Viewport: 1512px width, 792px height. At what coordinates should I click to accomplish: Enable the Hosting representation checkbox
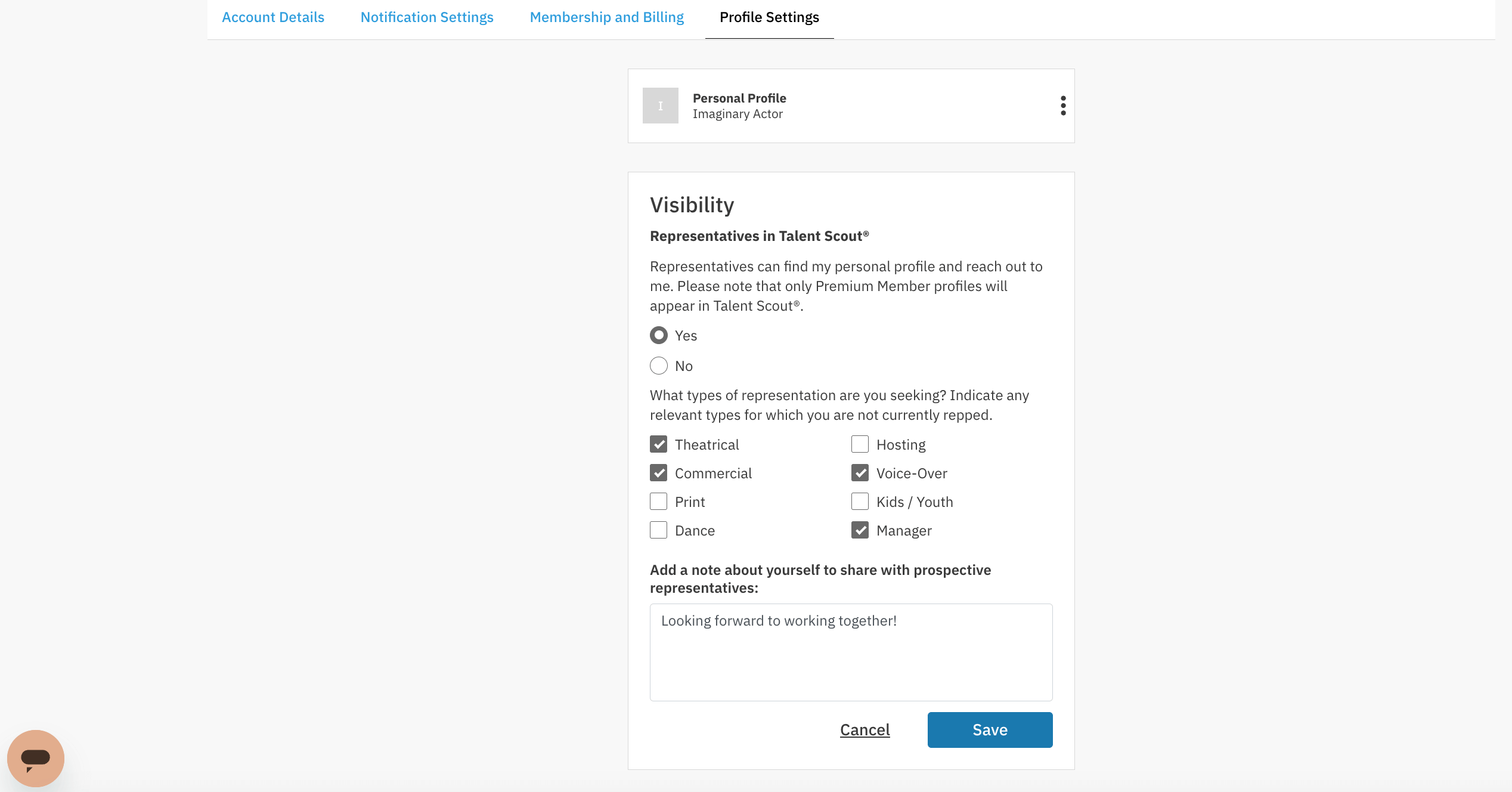[860, 445]
